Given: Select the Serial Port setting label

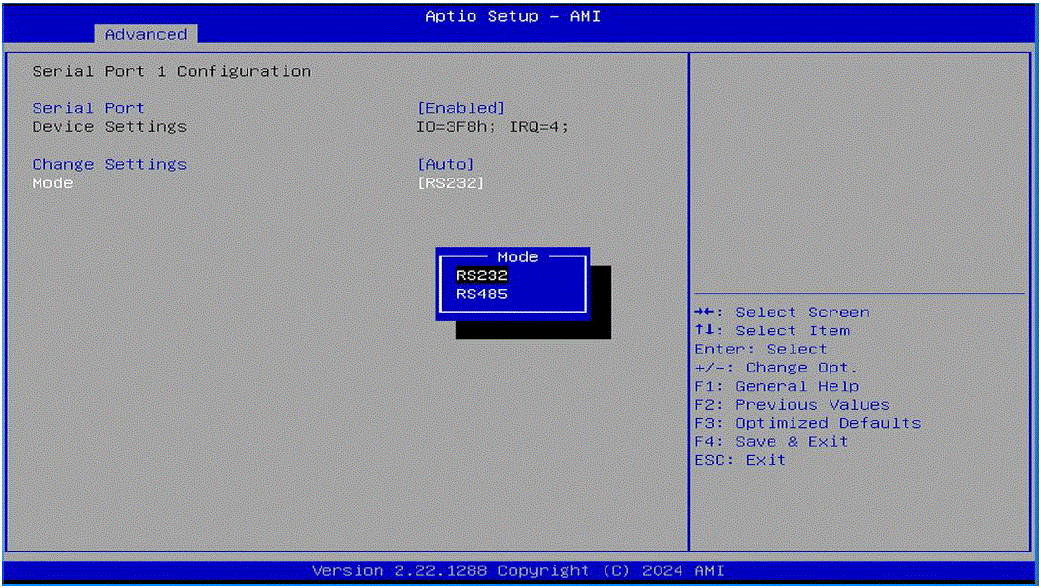Looking at the screenshot, I should click(x=88, y=108).
